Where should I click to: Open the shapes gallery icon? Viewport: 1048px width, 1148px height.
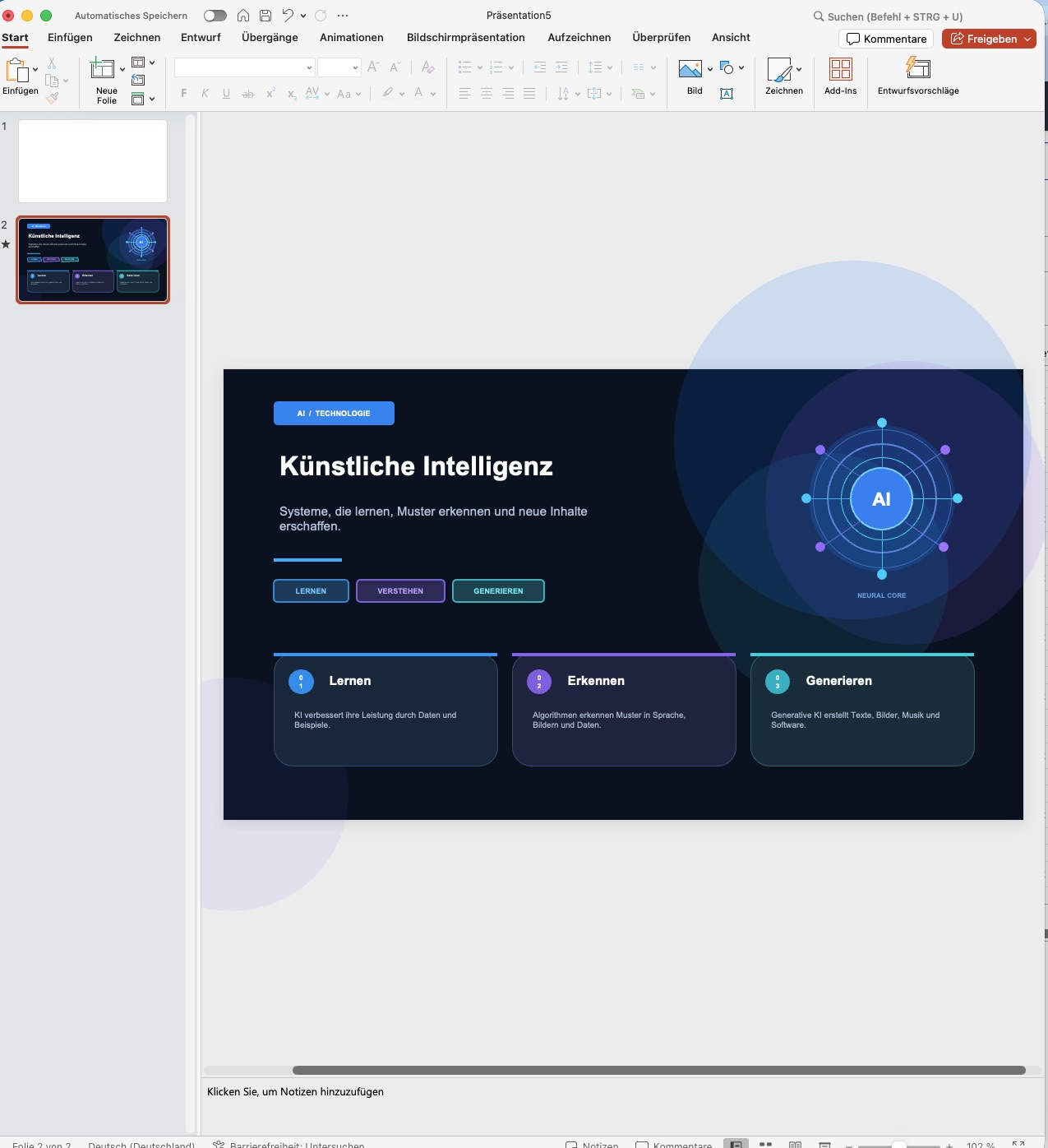click(727, 67)
